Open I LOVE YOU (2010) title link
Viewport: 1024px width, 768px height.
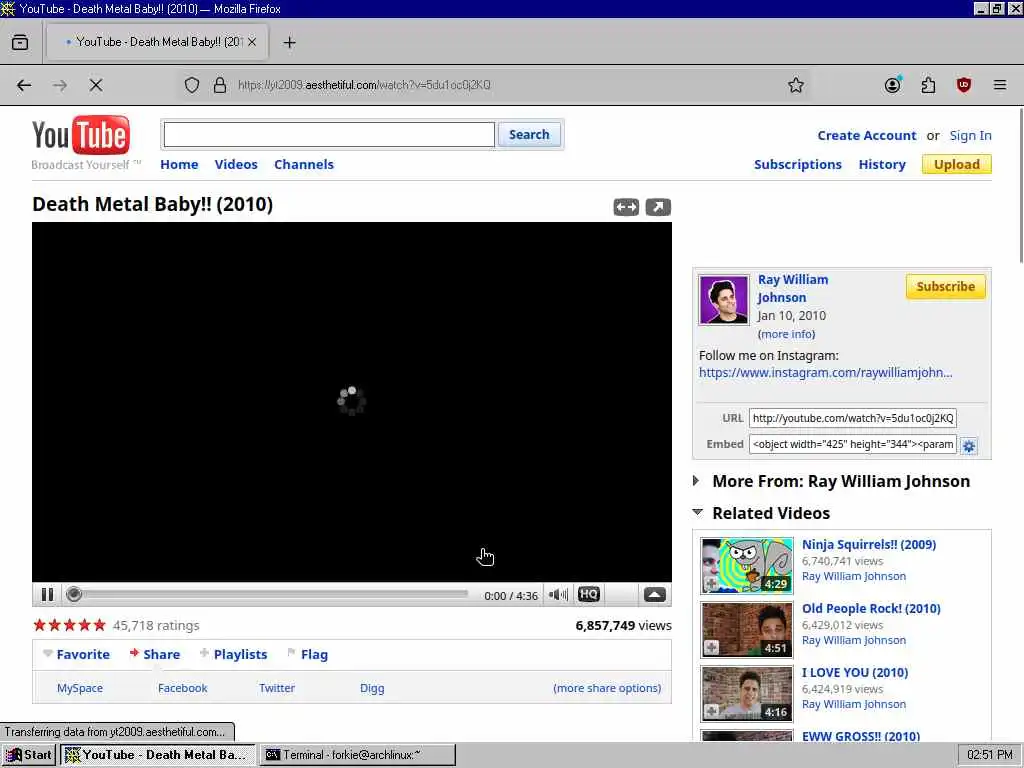click(x=855, y=673)
